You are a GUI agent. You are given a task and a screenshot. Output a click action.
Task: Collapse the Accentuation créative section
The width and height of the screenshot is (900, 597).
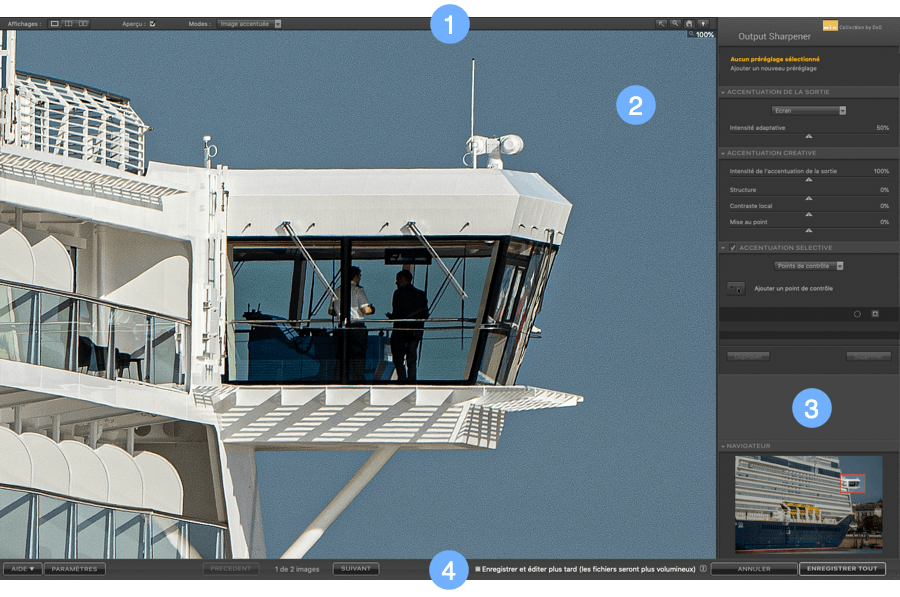(723, 153)
